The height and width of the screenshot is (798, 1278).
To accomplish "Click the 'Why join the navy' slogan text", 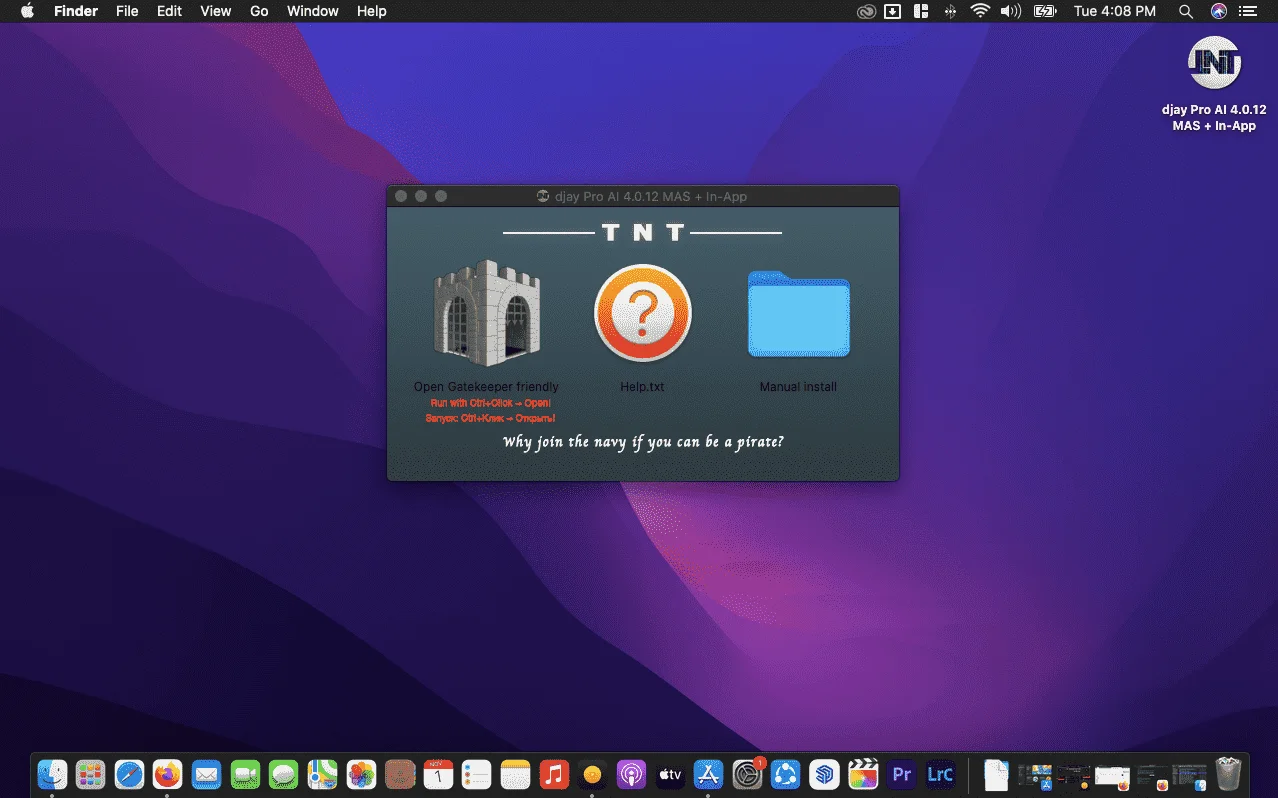I will click(x=643, y=441).
